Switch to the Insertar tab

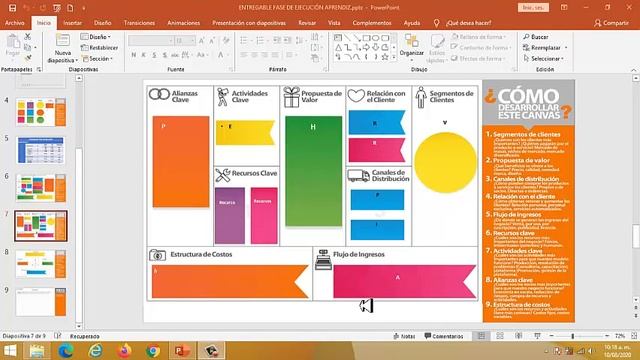pos(72,23)
